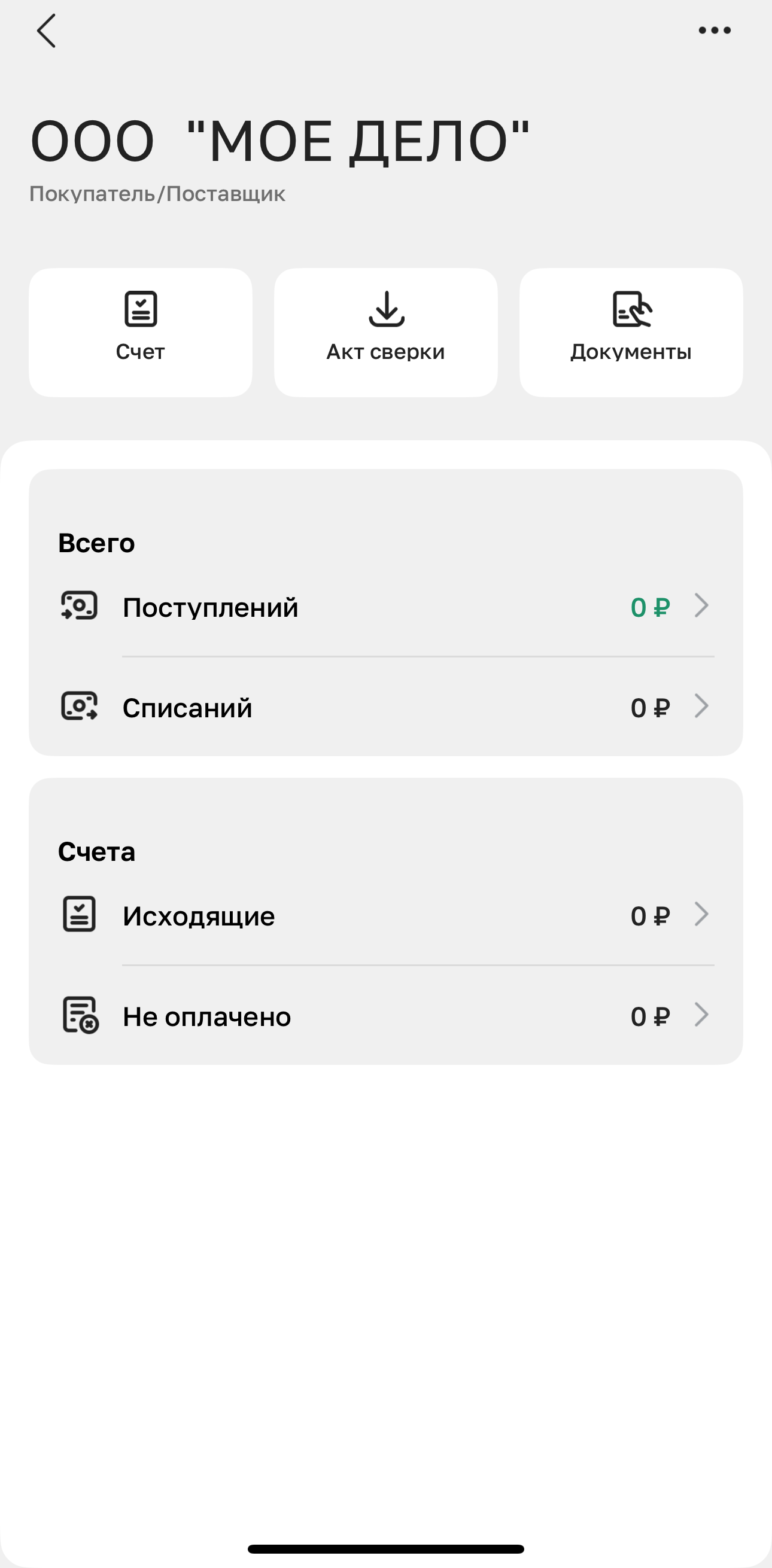Expand Поступлений row via its chevron
Viewport: 772px width, 1568px height.
(x=701, y=606)
